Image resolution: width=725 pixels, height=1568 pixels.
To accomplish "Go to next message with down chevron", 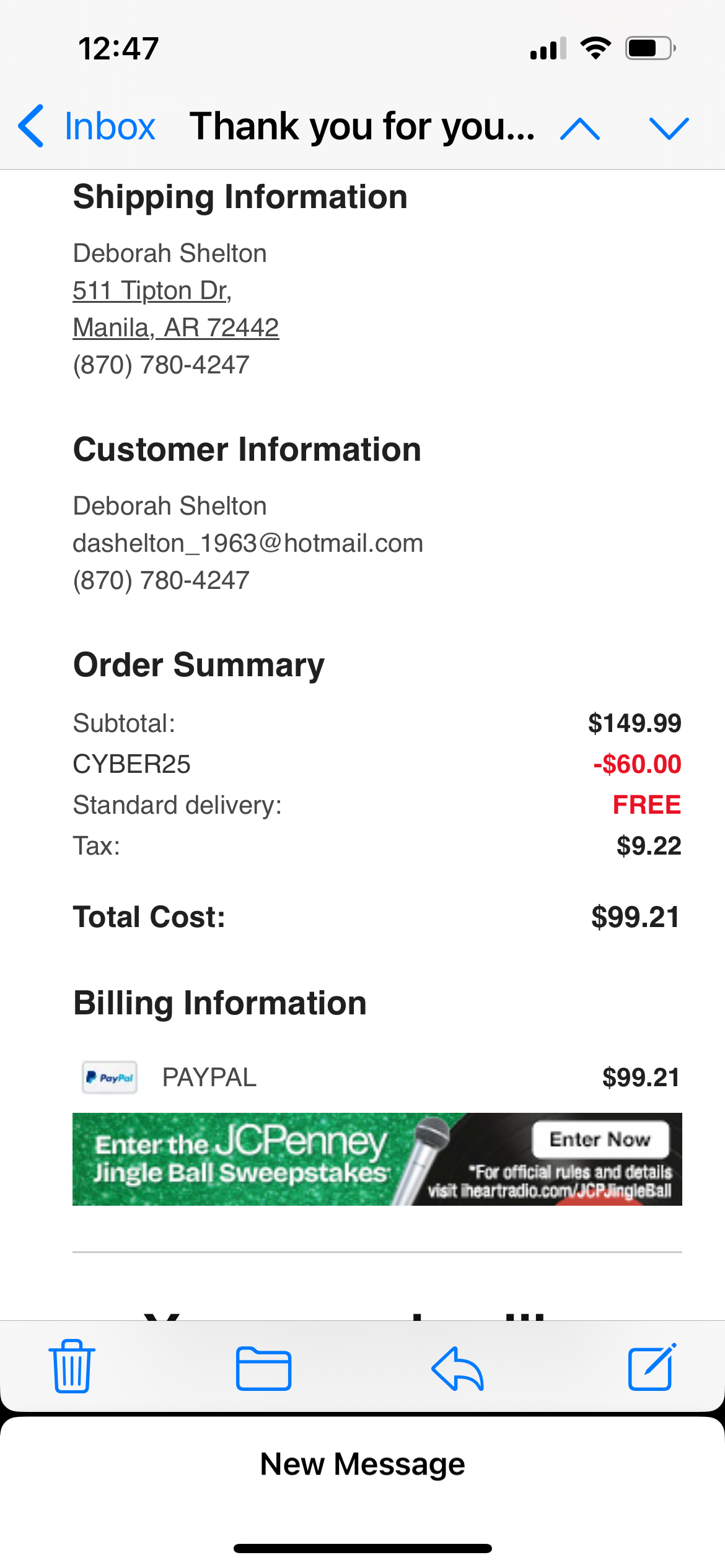I will coord(669,129).
